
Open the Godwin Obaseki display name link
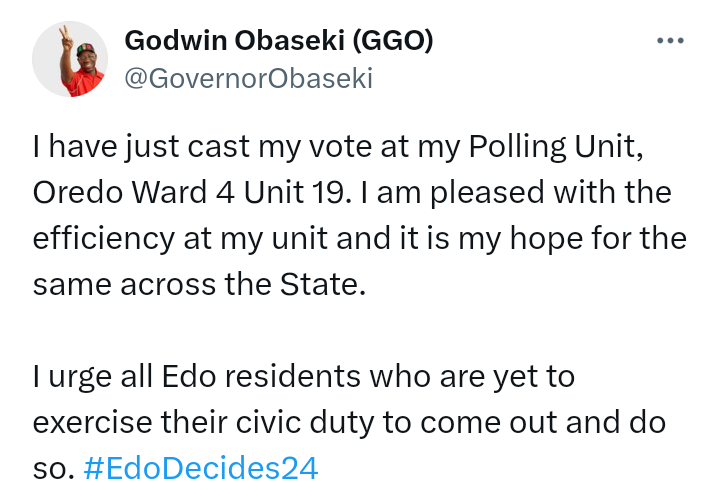(235, 41)
